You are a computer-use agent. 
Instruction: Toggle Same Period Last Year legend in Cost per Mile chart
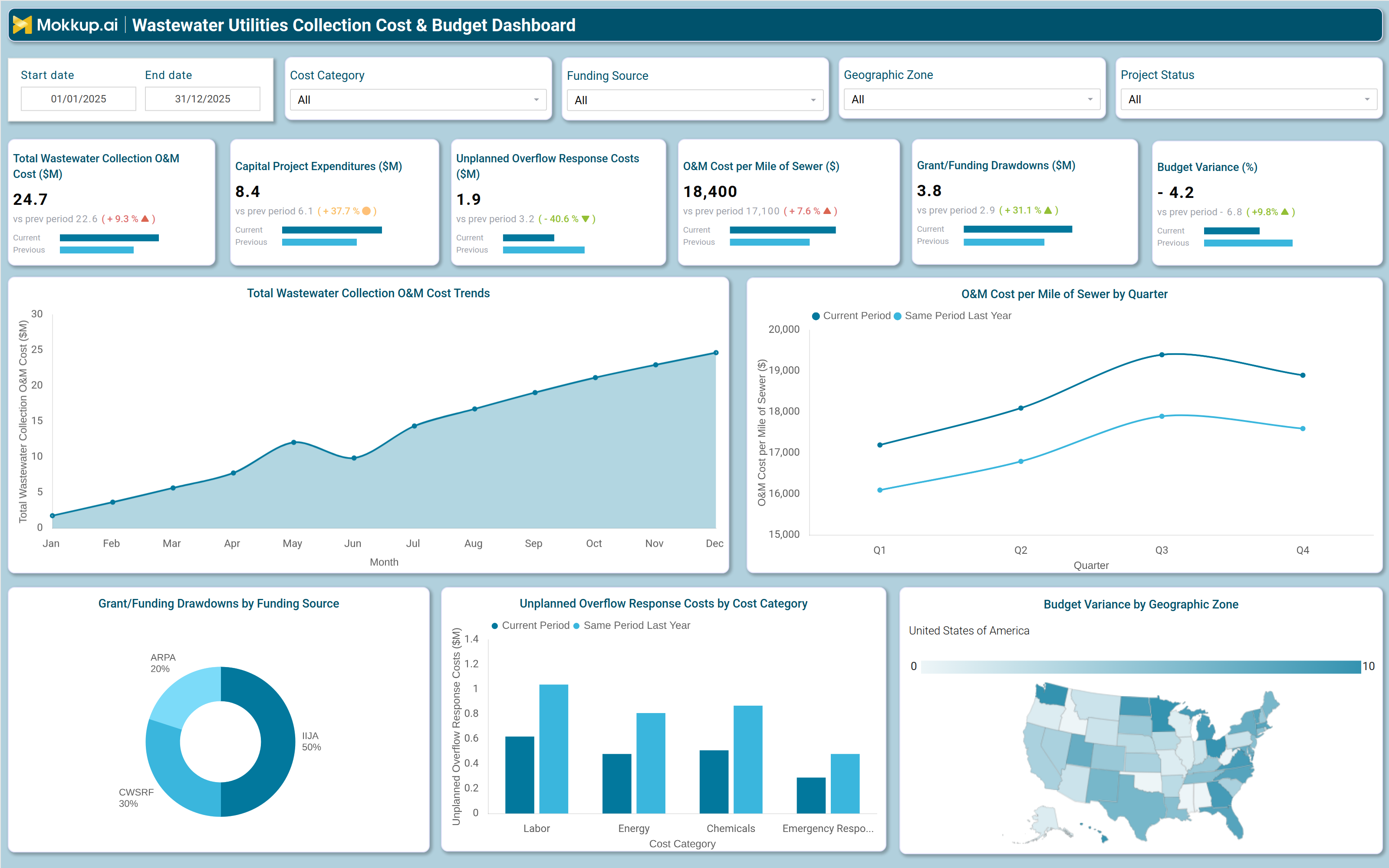[953, 316]
